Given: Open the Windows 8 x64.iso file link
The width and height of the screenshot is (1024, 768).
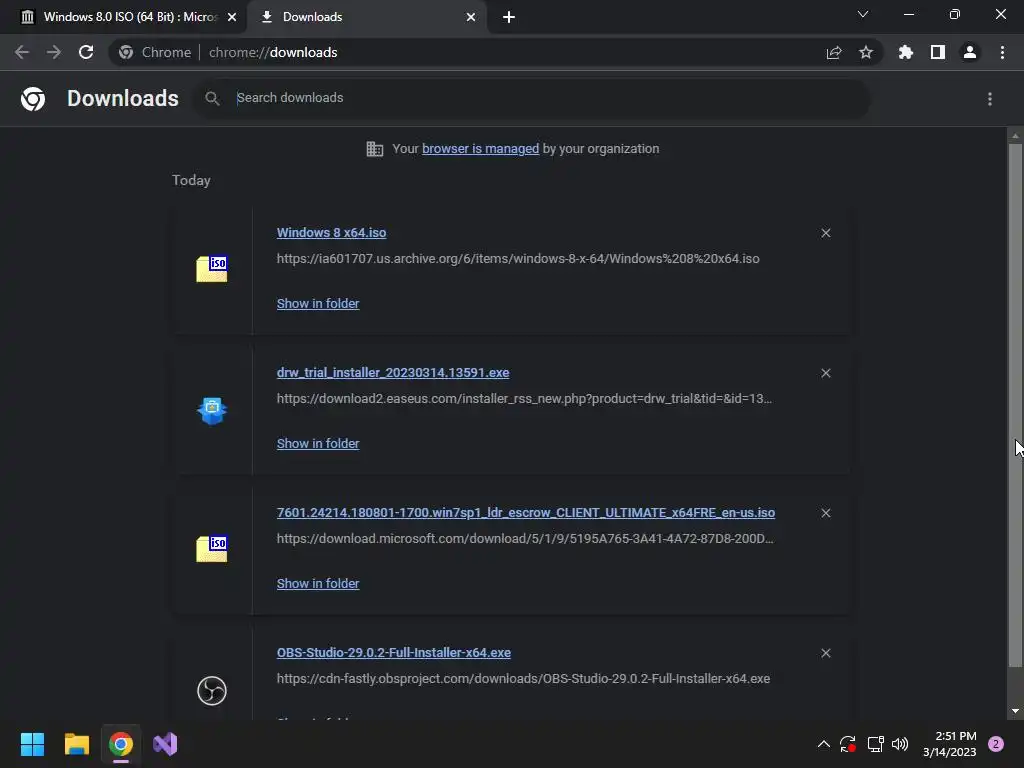Looking at the screenshot, I should click(x=331, y=232).
